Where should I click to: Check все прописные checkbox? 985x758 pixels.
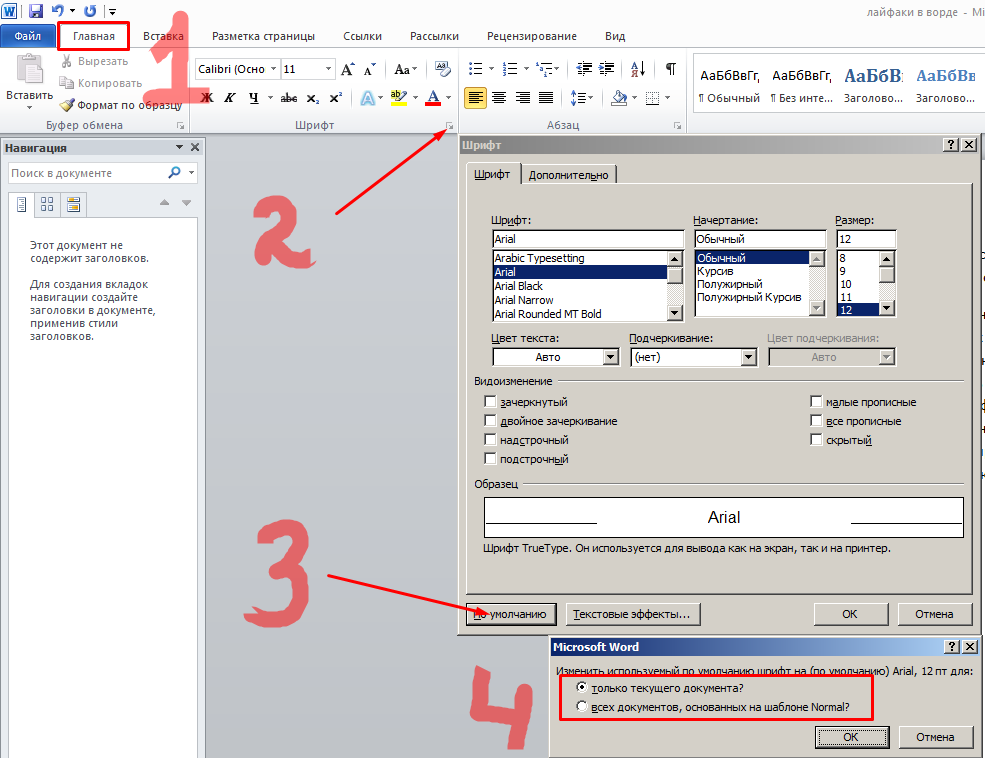click(816, 420)
